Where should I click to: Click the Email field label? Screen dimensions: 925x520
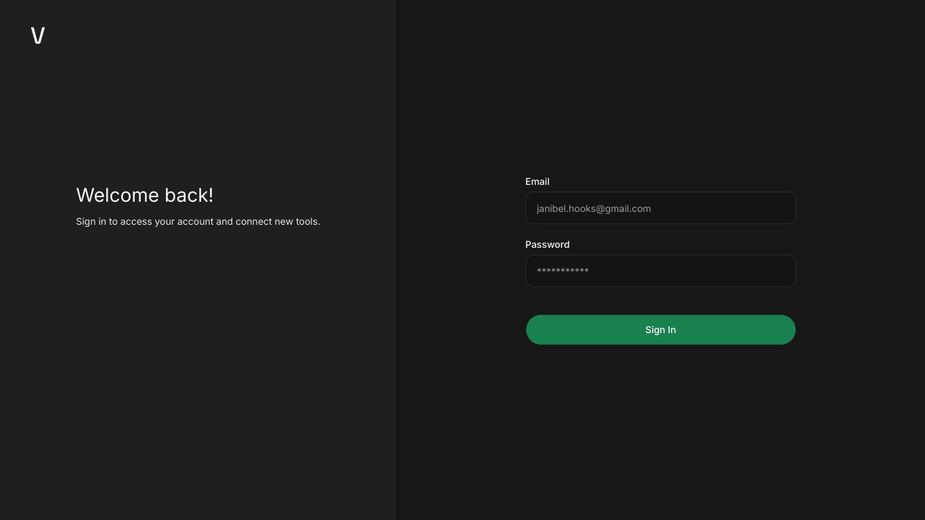(x=537, y=182)
